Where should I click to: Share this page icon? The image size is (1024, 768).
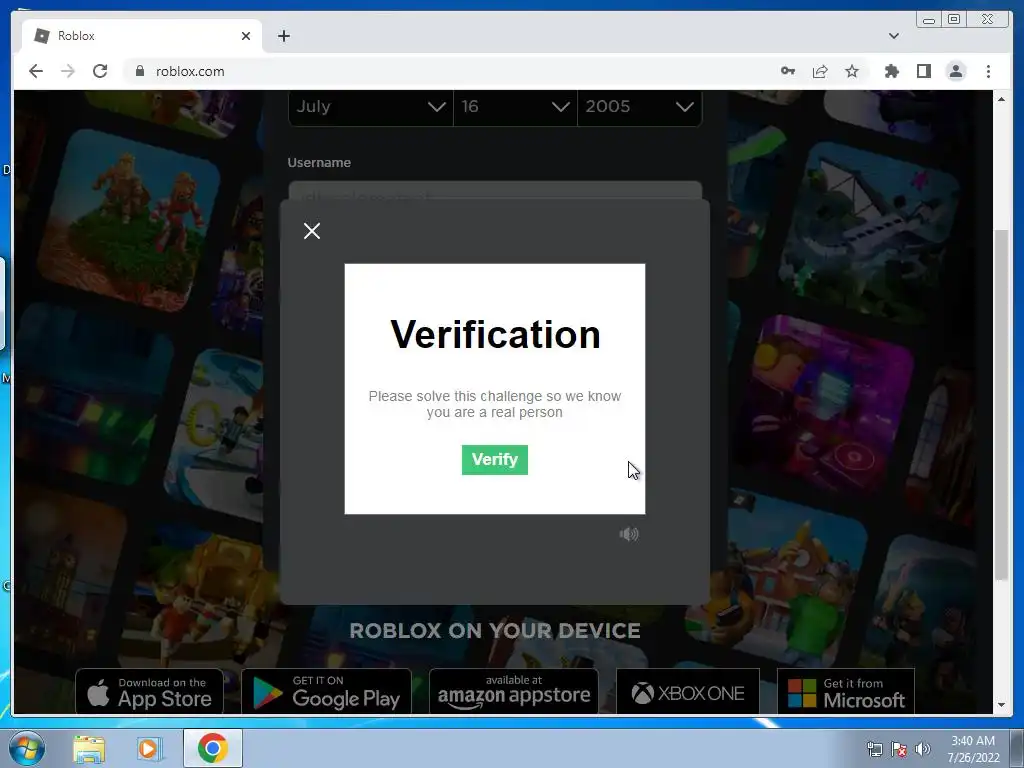(820, 71)
